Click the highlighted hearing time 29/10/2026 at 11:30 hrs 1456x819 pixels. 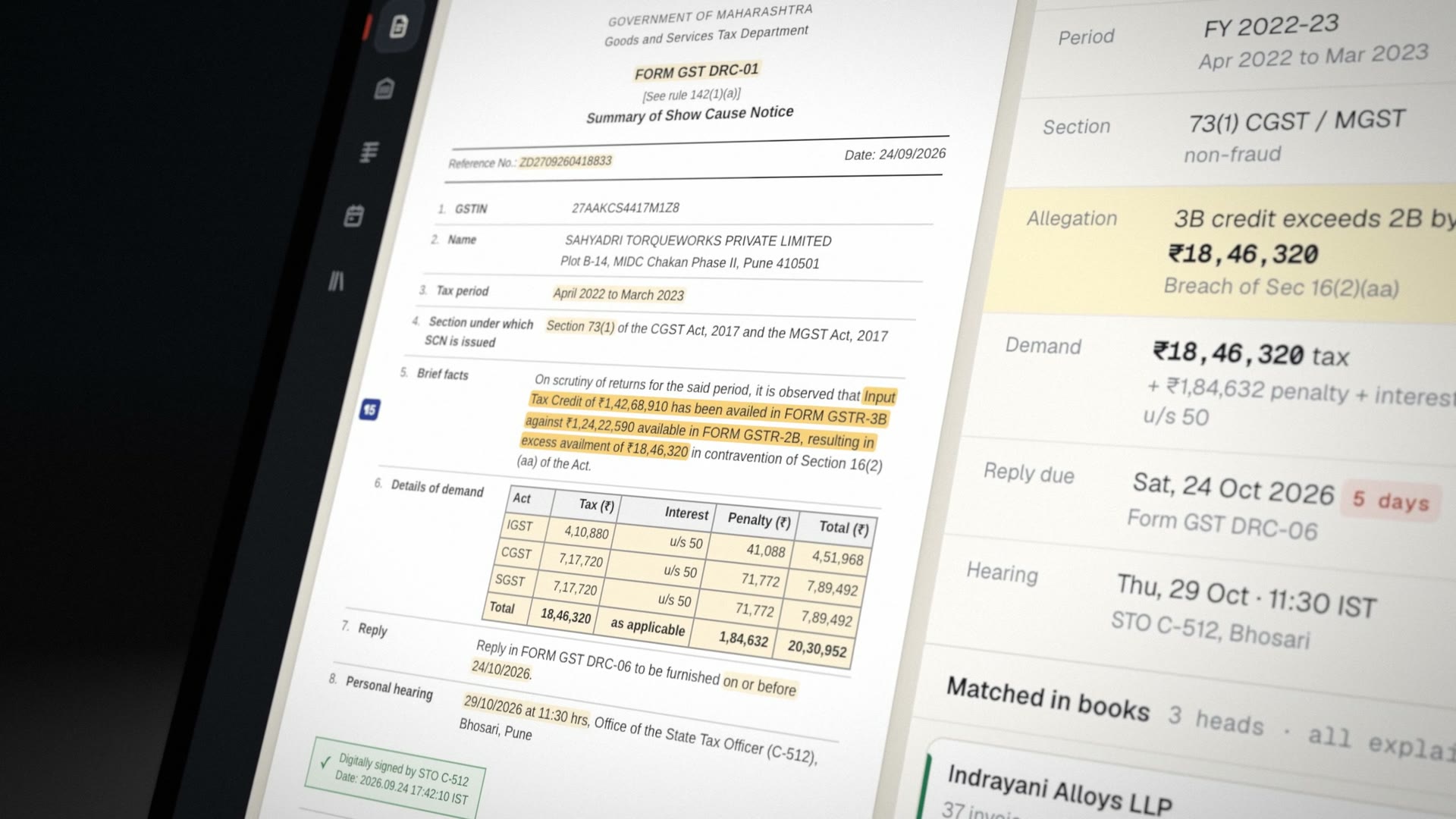point(526,711)
